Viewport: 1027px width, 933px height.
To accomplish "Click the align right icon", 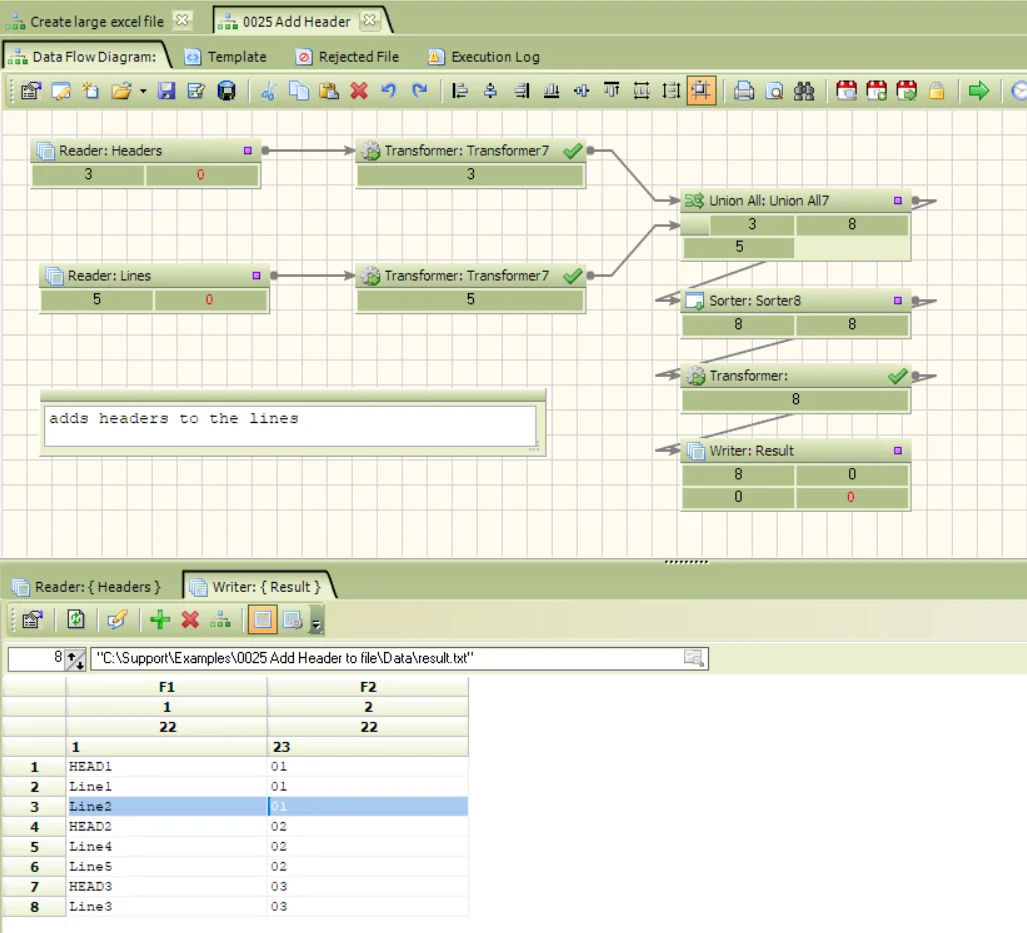I will click(x=521, y=90).
